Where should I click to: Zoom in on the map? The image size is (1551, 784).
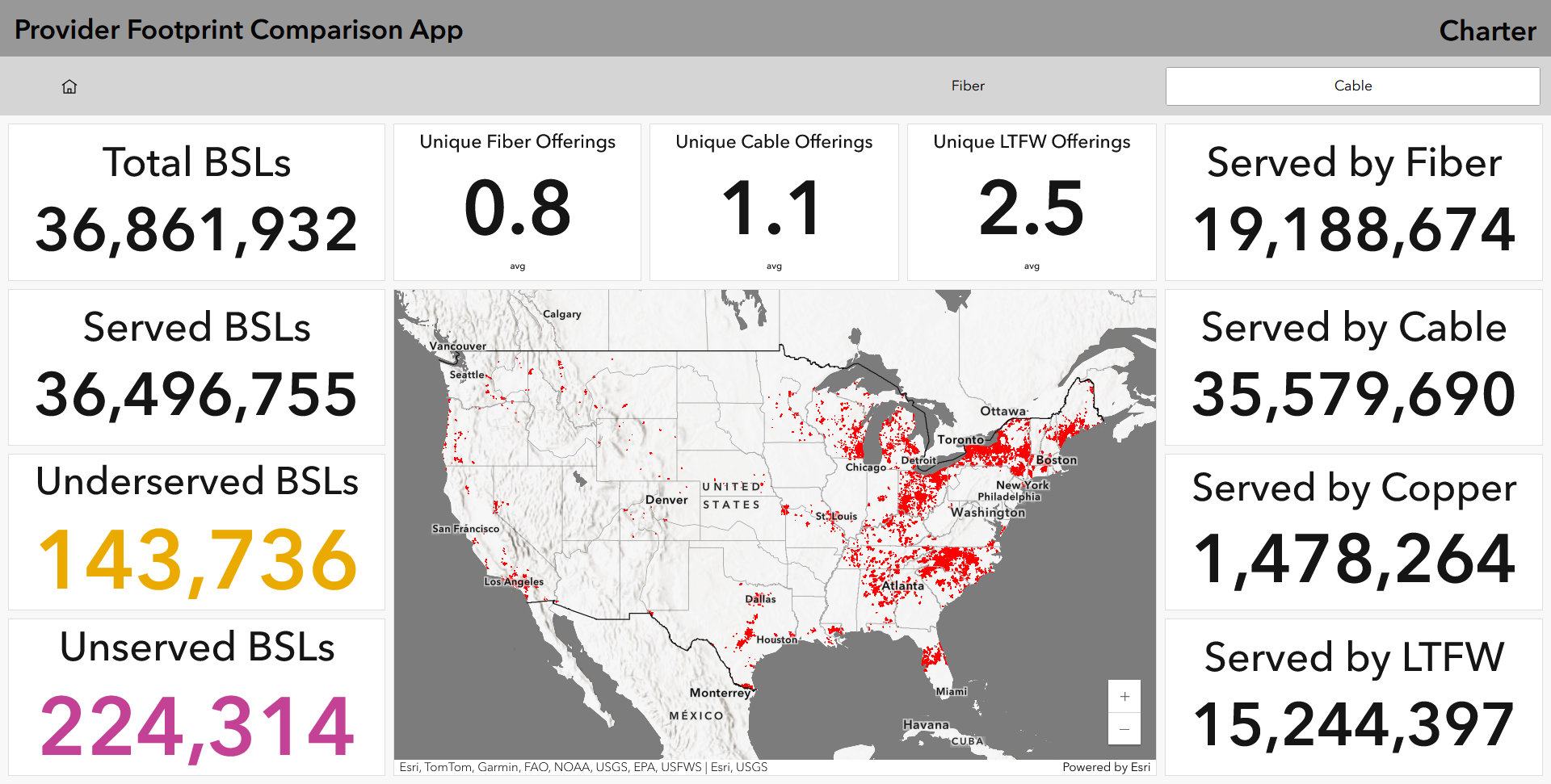point(1124,697)
